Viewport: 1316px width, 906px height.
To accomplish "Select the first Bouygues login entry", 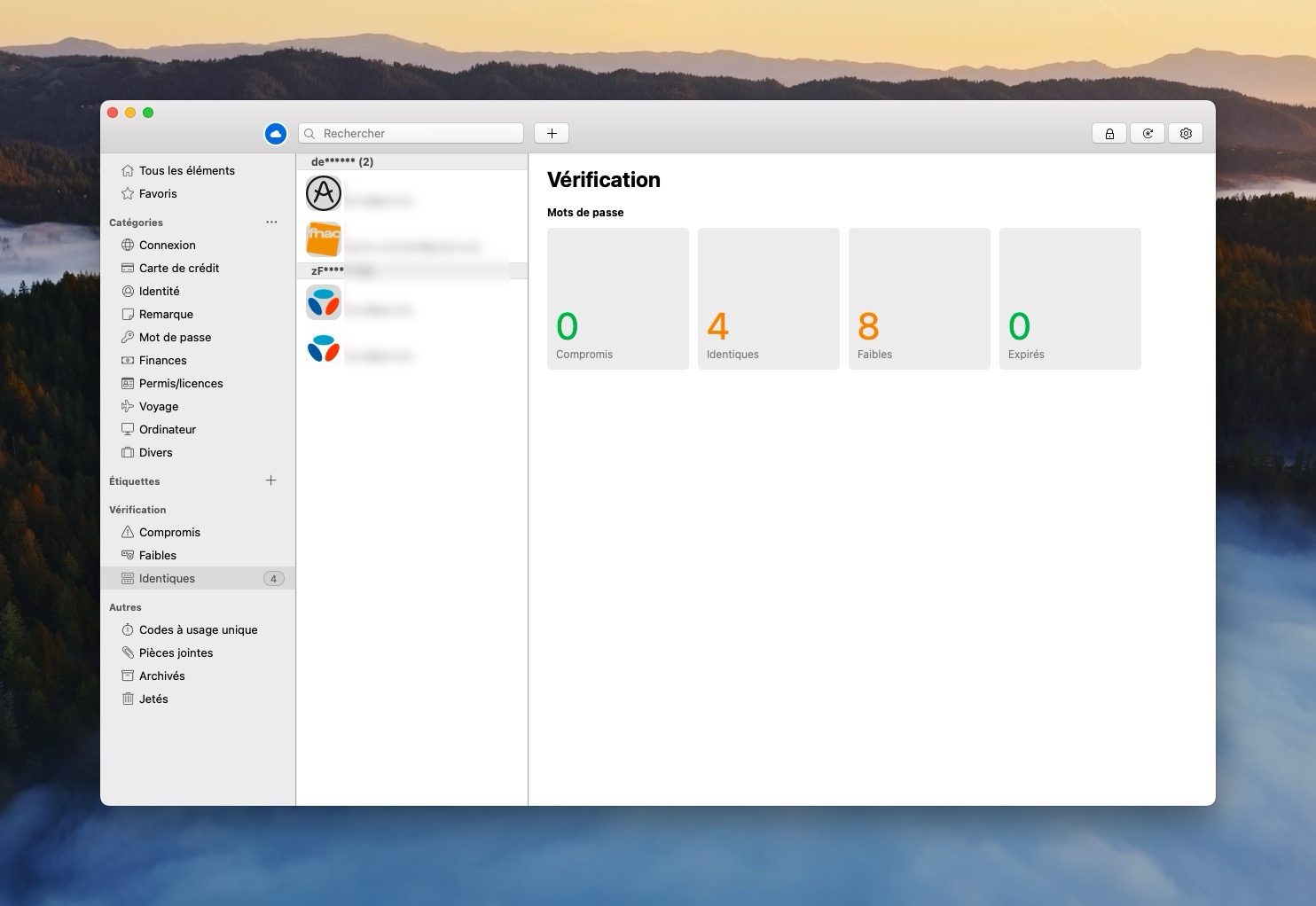I will click(411, 303).
